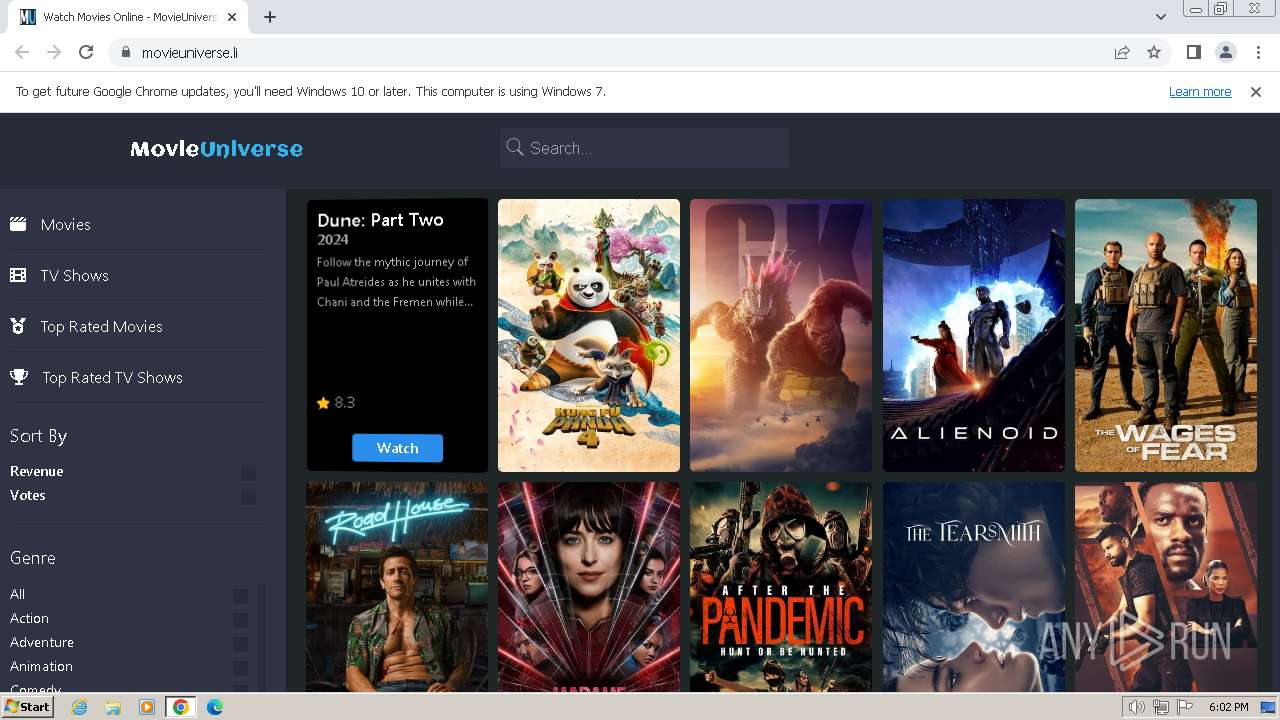Check the Adventure genre checkbox
This screenshot has height=720, width=1280.
240,643
